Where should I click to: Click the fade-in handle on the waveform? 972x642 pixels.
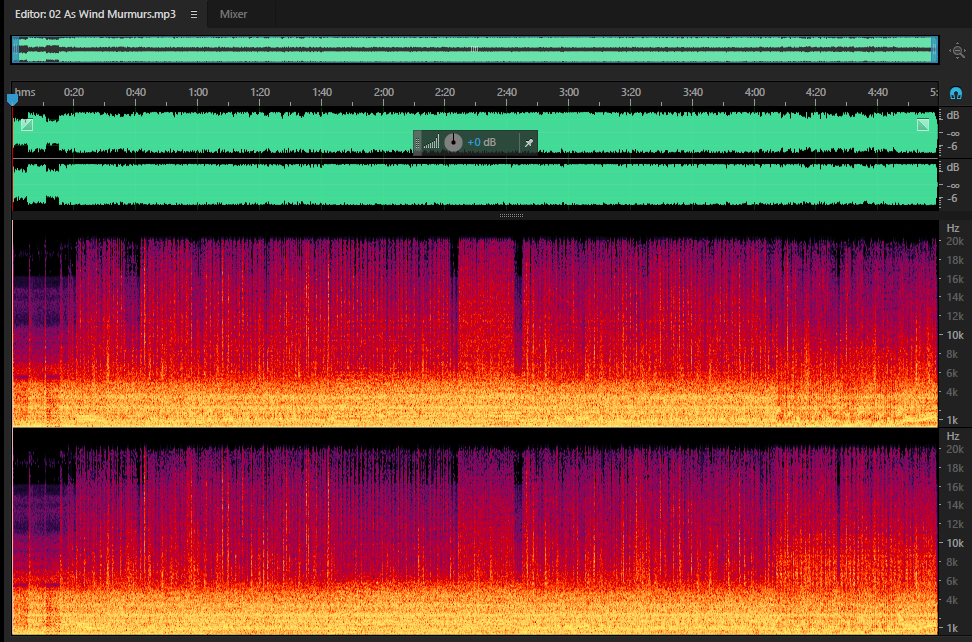pos(27,125)
